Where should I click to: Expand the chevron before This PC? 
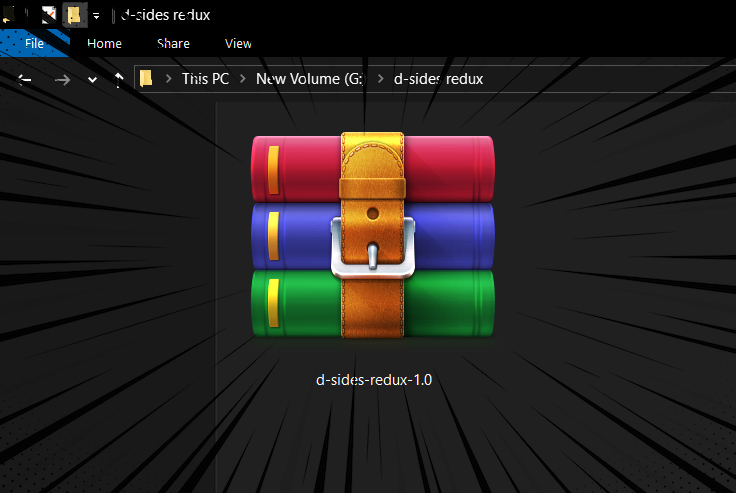(x=169, y=79)
